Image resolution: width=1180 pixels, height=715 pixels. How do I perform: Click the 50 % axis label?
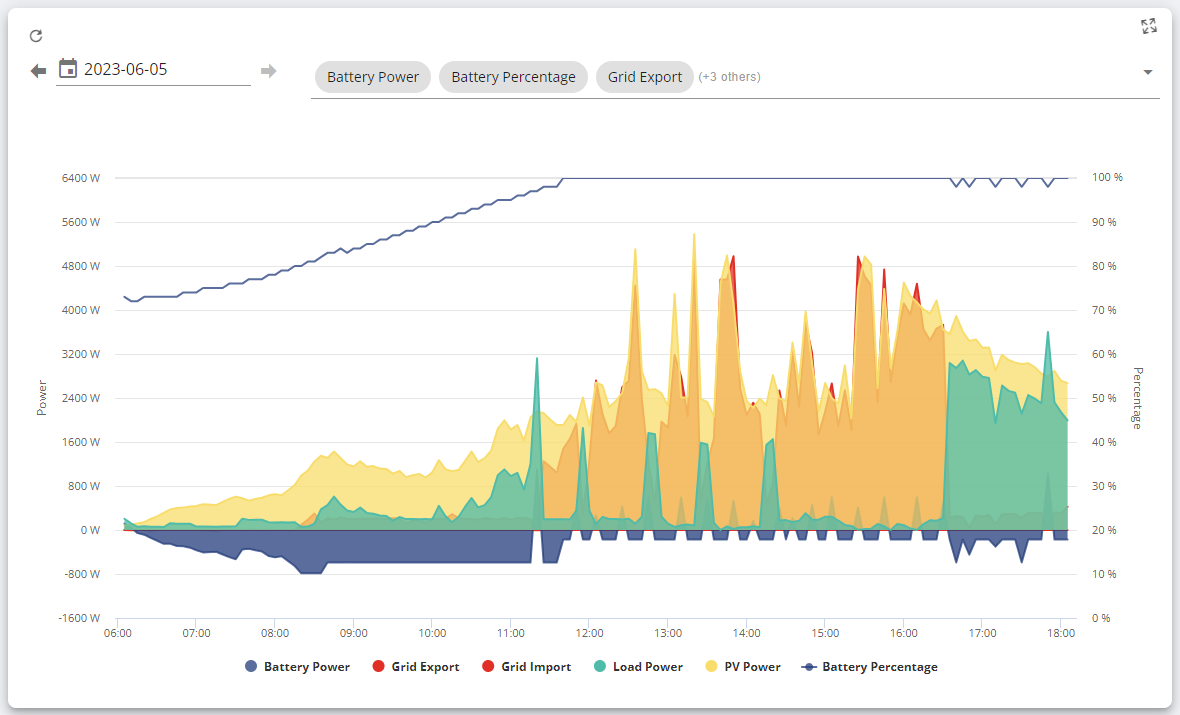click(1104, 397)
